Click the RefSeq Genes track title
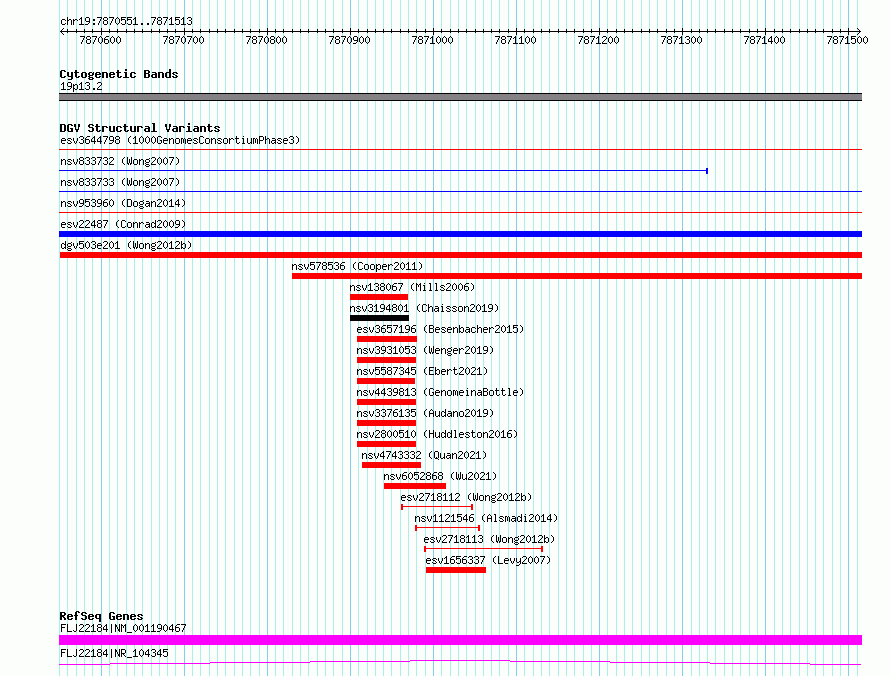 tap(101, 616)
